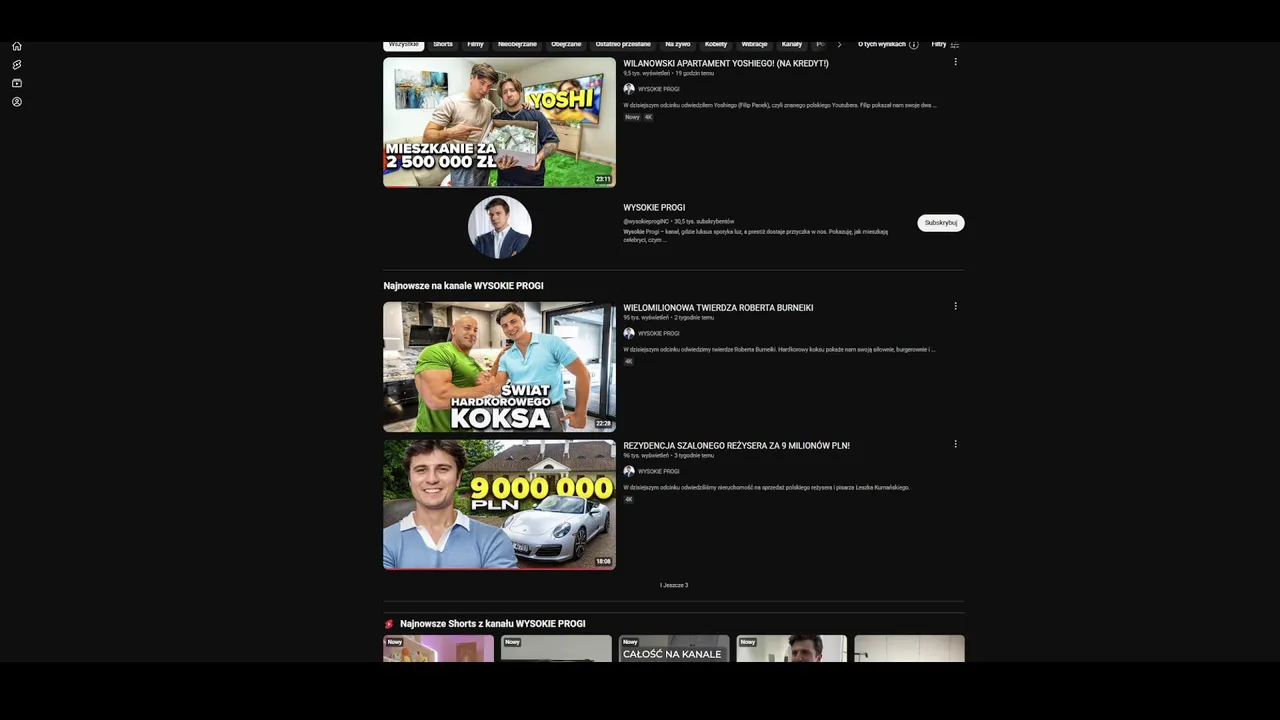Select the Shorts filter chip
1280x720 pixels.
click(443, 44)
